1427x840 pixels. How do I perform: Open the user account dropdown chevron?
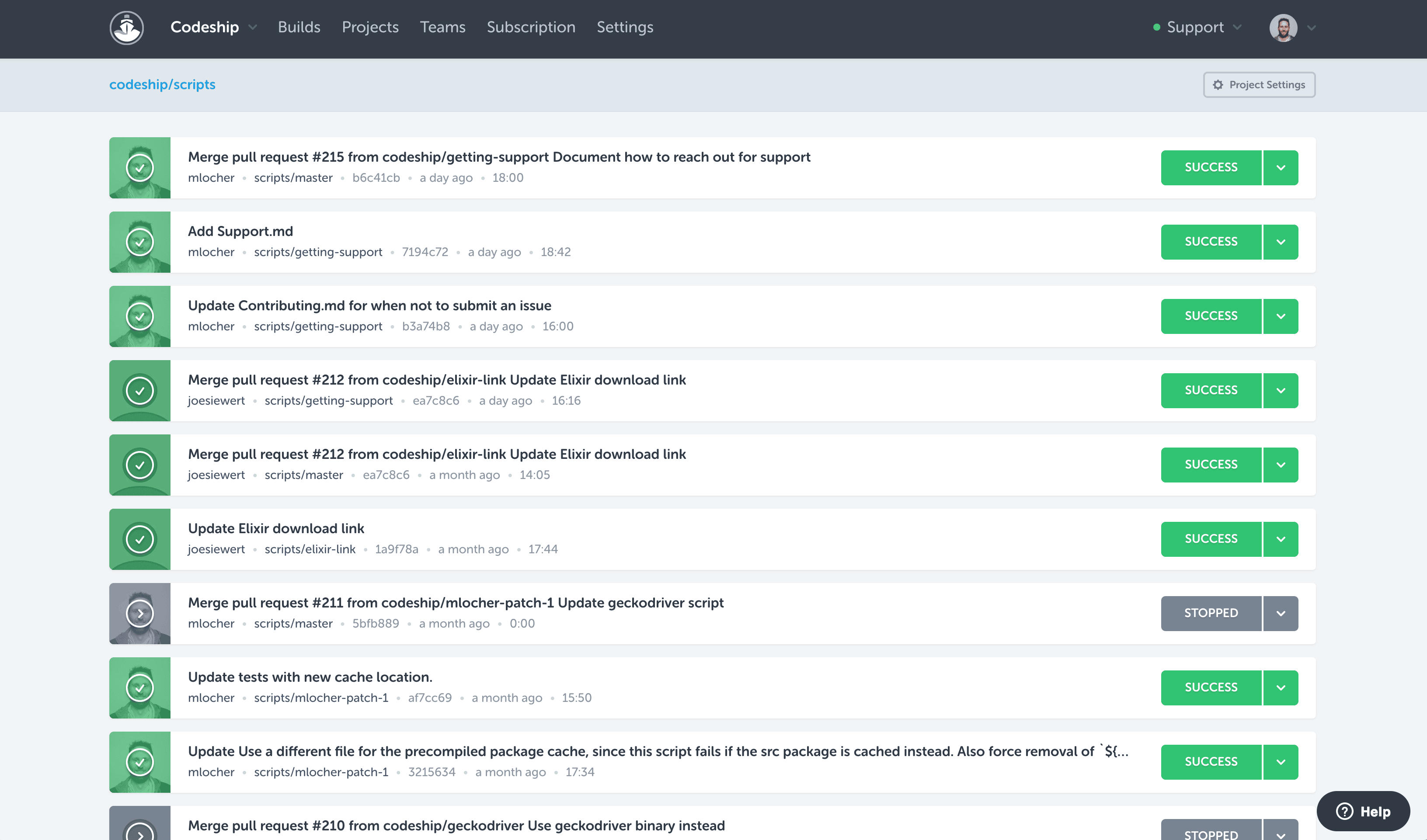[x=1312, y=27]
